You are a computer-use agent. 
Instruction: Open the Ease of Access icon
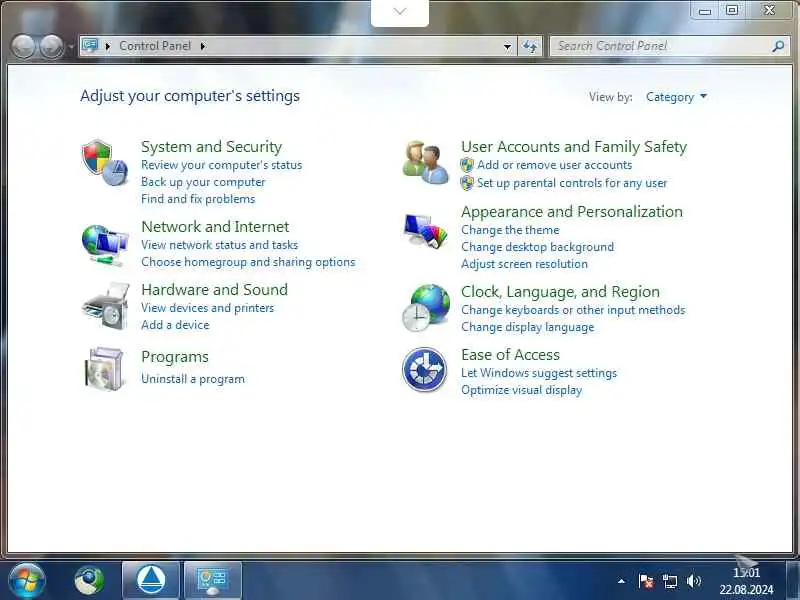click(x=424, y=369)
